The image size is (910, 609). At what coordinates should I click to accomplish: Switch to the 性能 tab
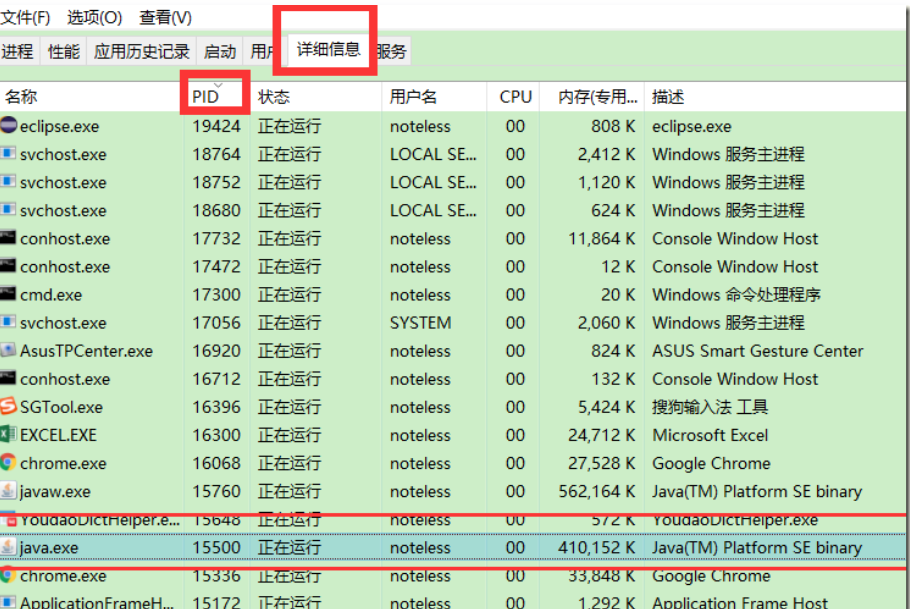point(62,51)
